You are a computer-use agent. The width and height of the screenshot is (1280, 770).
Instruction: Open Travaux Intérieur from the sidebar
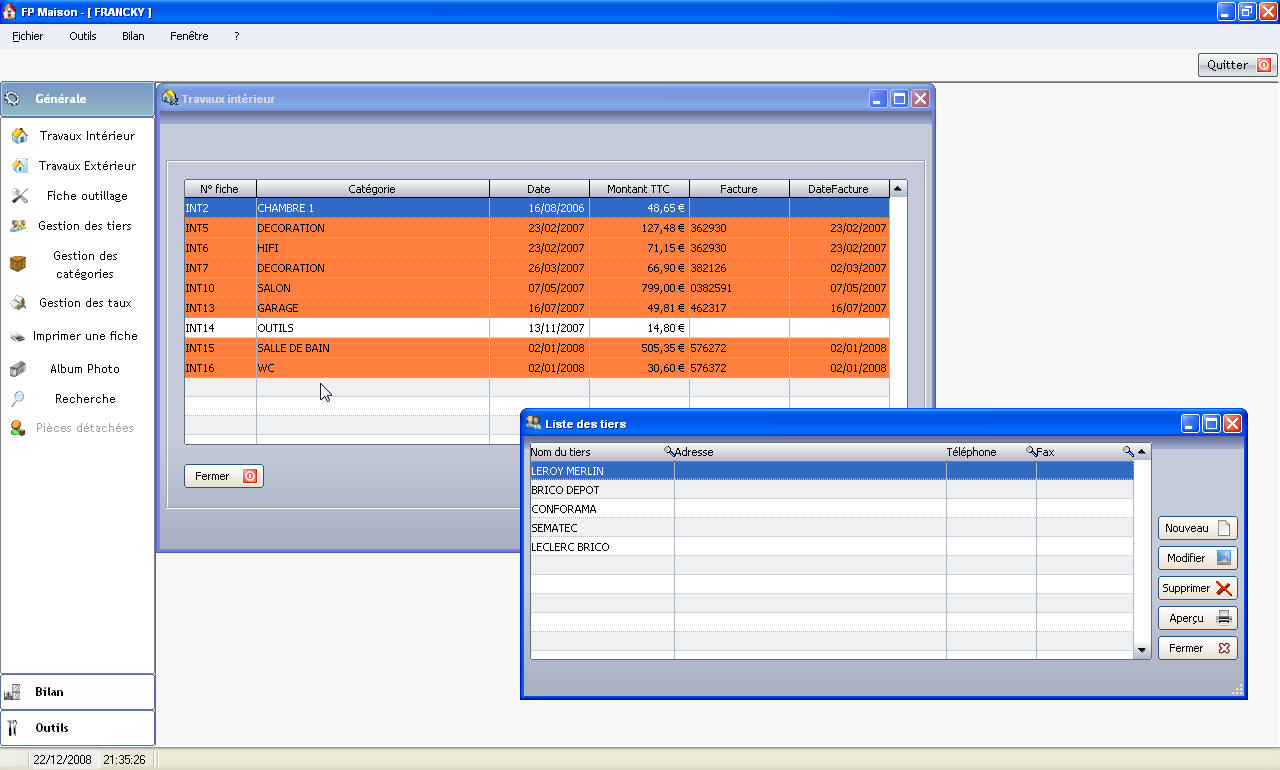click(x=86, y=136)
